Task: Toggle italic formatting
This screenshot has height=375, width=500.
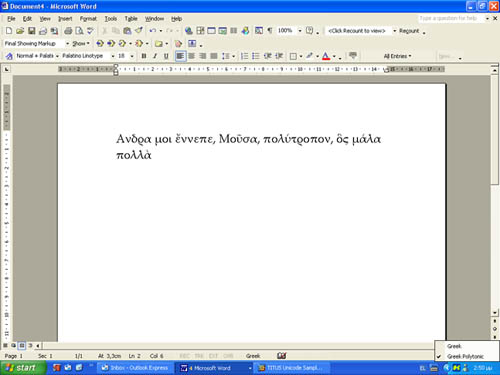Action: [155, 56]
